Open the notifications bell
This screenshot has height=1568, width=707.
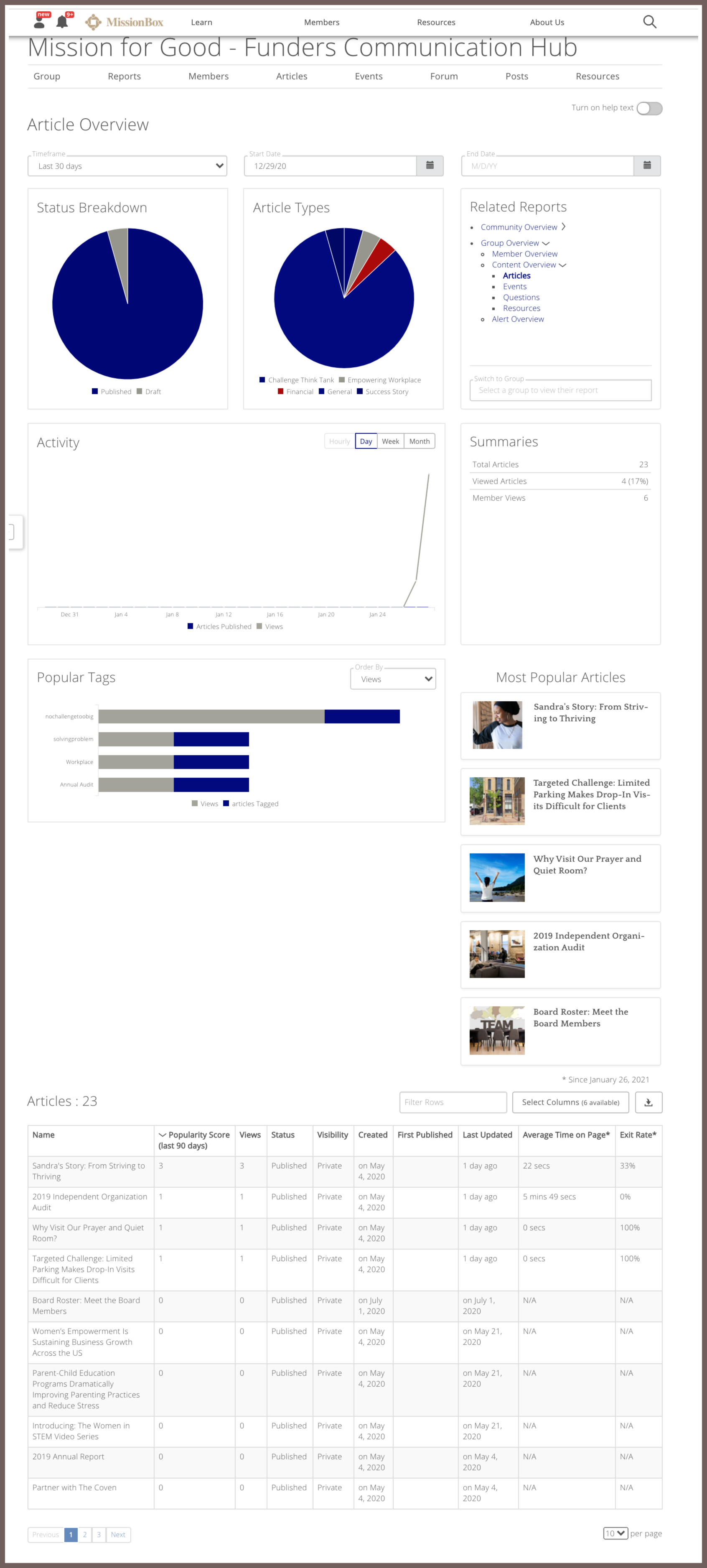[x=62, y=22]
